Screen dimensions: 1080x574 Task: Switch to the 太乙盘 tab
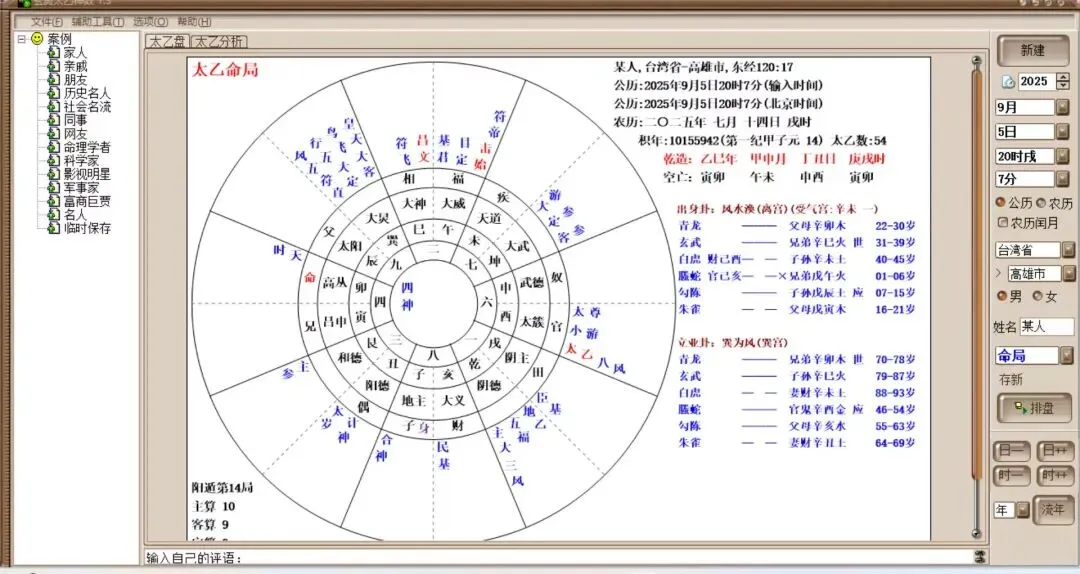167,41
